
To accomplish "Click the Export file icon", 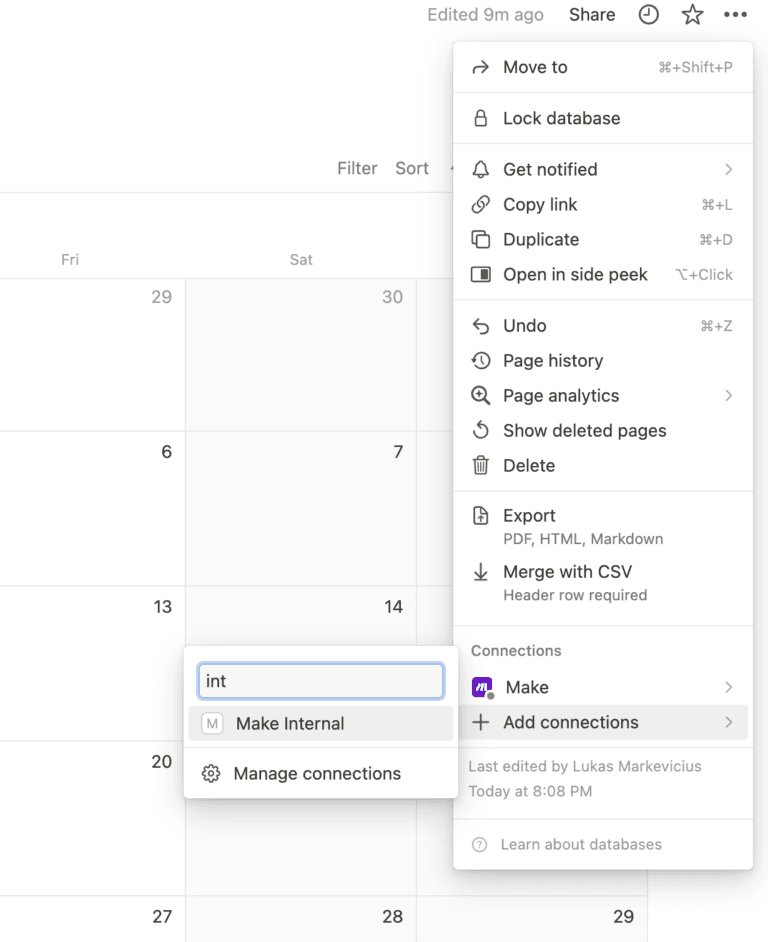I will click(481, 516).
